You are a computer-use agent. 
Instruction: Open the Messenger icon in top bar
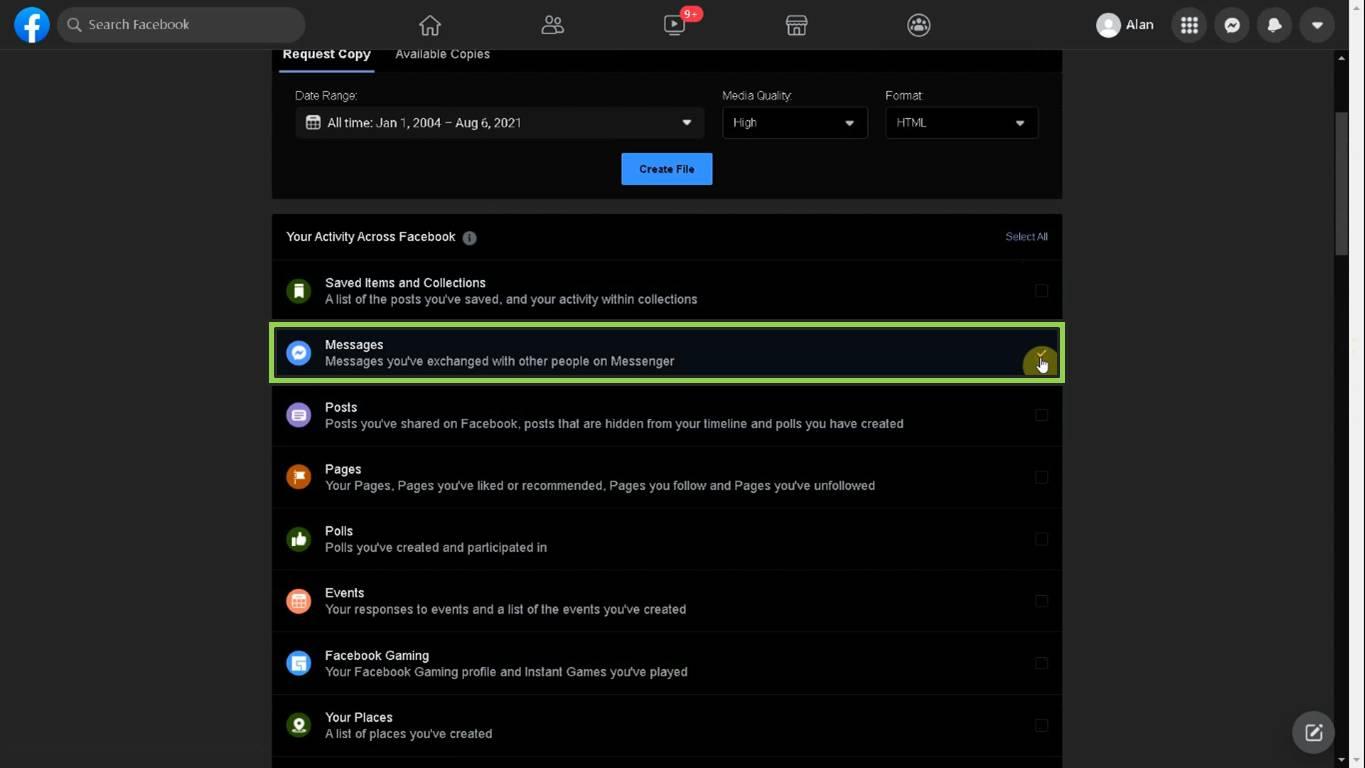click(1232, 25)
